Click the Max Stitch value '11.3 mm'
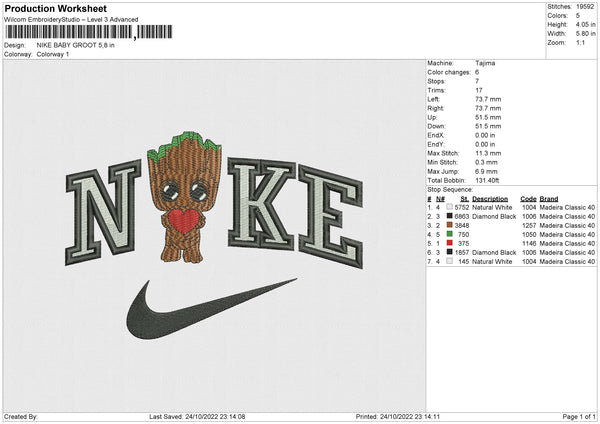The height and width of the screenshot is (424, 600). pos(488,153)
